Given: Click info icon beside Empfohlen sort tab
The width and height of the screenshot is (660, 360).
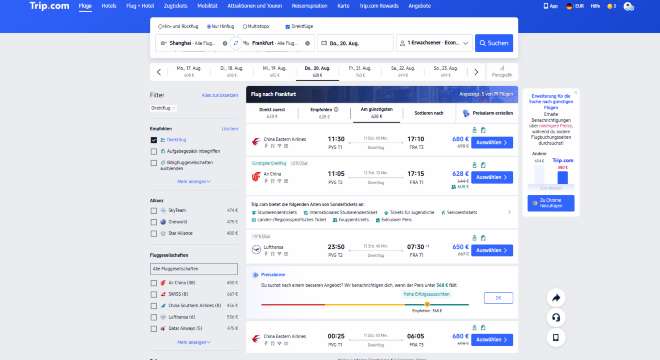Looking at the screenshot, I should coord(336,109).
